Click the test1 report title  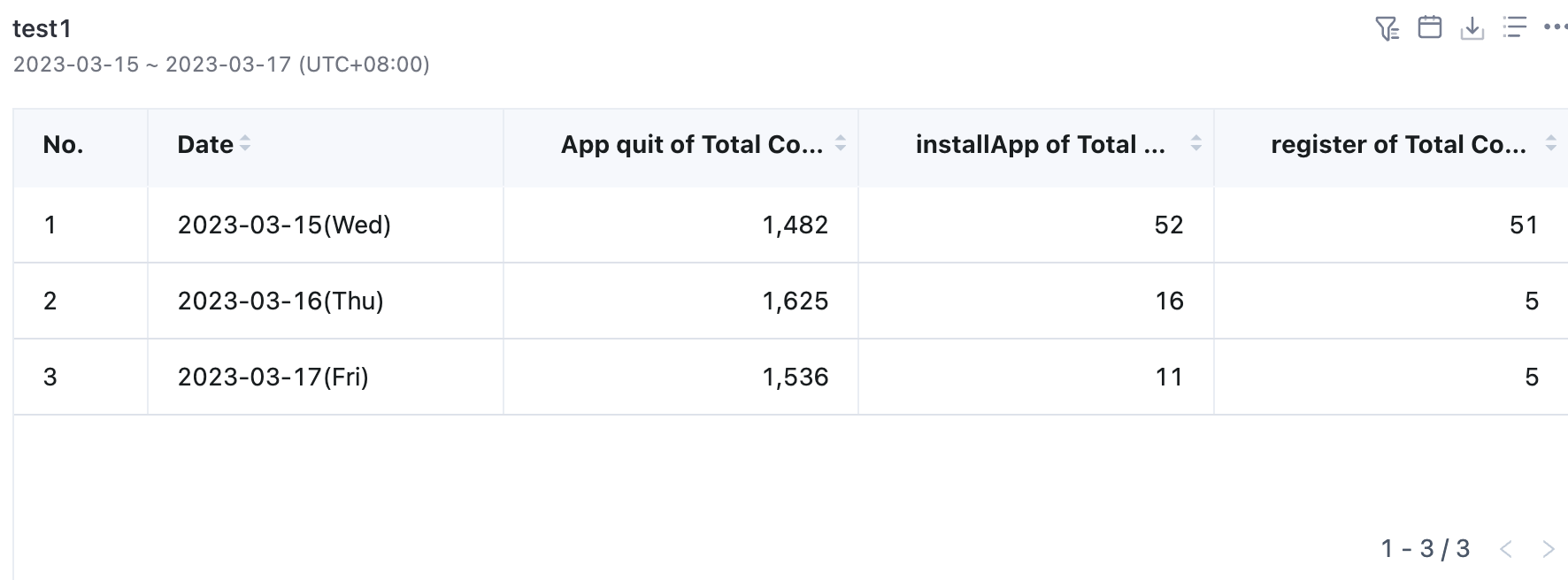(x=42, y=29)
